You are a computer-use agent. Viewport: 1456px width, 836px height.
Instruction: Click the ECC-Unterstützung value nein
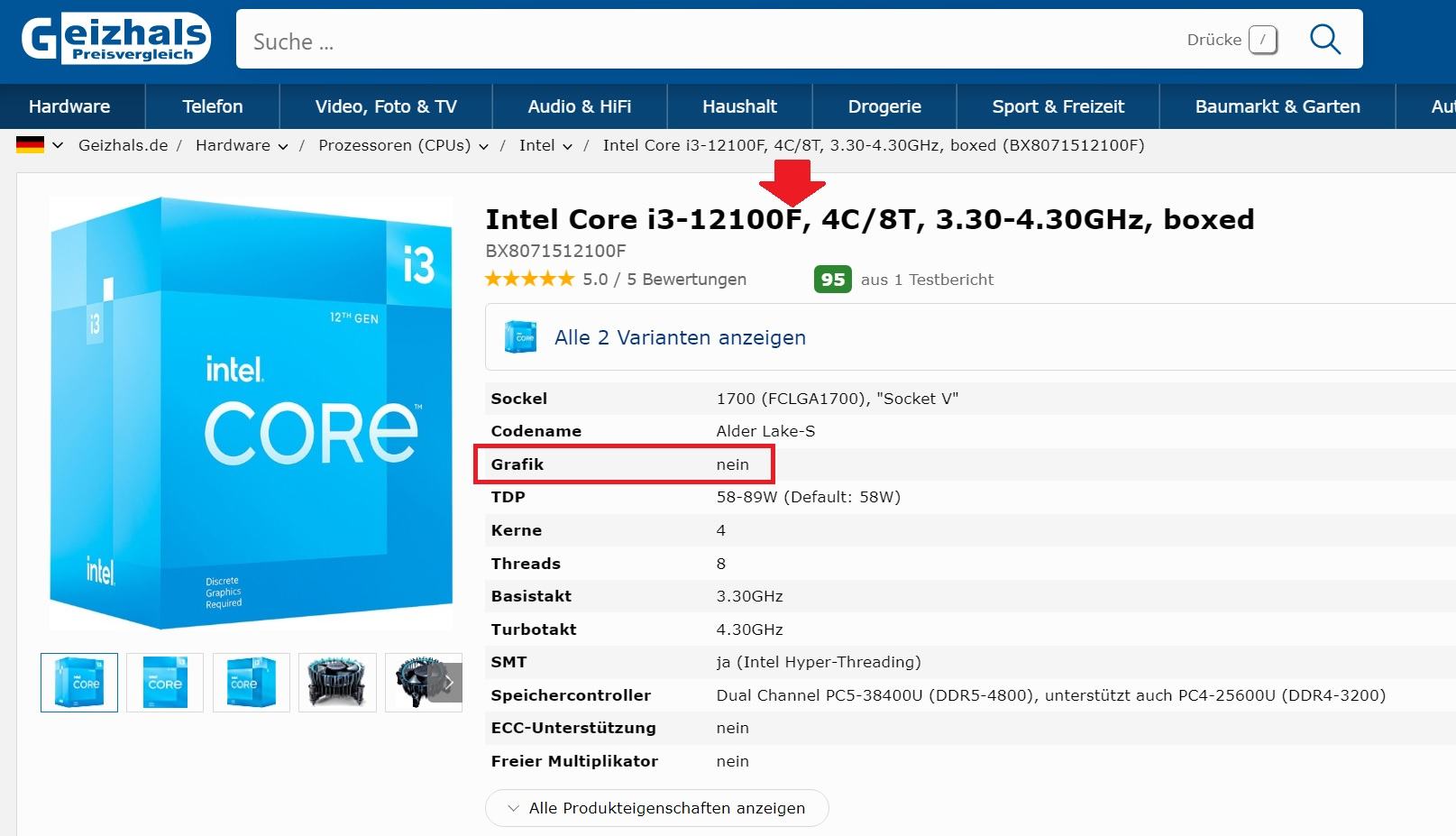732,728
